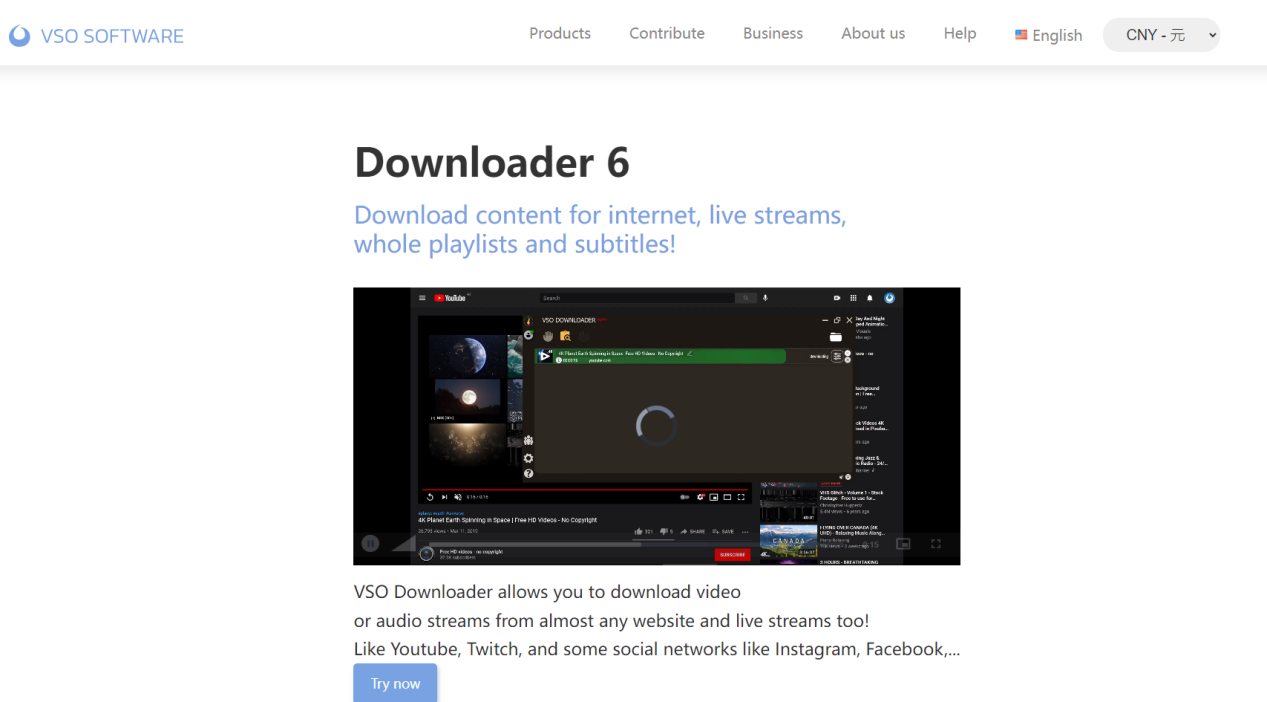Enable picture-in-picture on the video
The width and height of the screenshot is (1267, 702).
(x=903, y=544)
